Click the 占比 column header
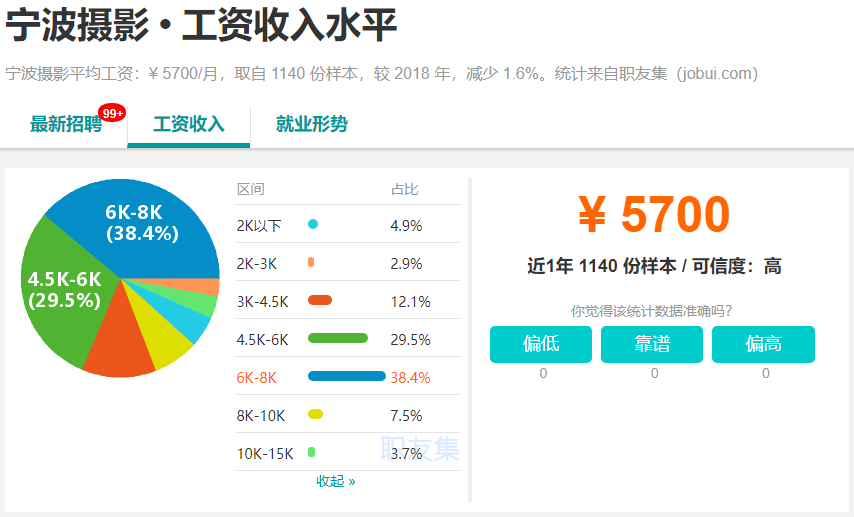854x517 pixels. tap(405, 189)
